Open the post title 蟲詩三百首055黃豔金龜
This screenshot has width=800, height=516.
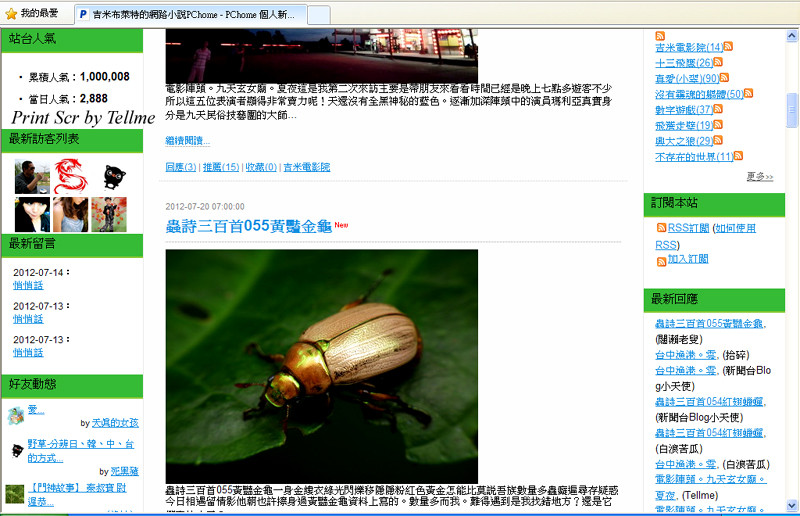click(249, 226)
